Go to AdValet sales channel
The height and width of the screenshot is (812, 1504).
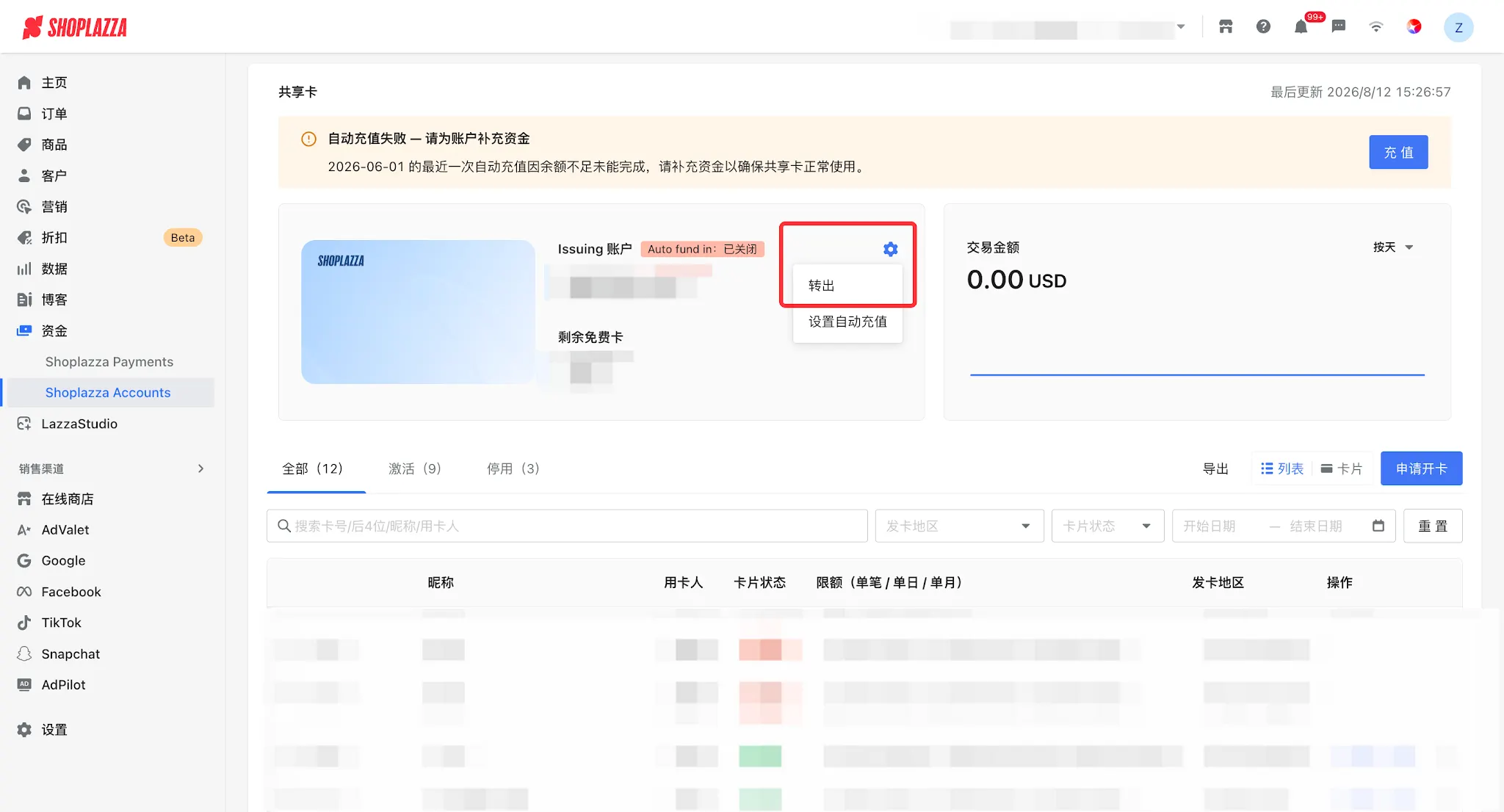(x=65, y=530)
